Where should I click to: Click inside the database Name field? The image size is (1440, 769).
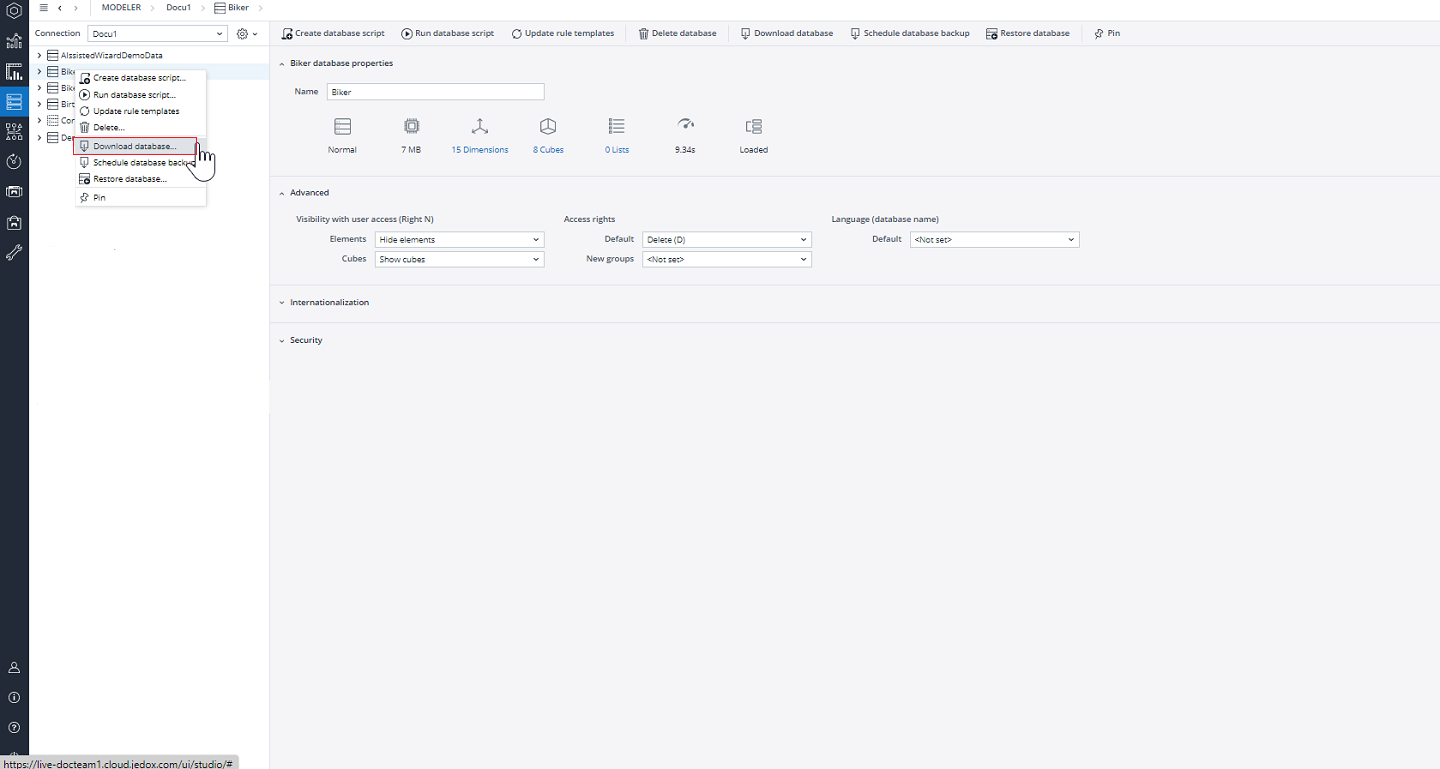click(x=435, y=91)
